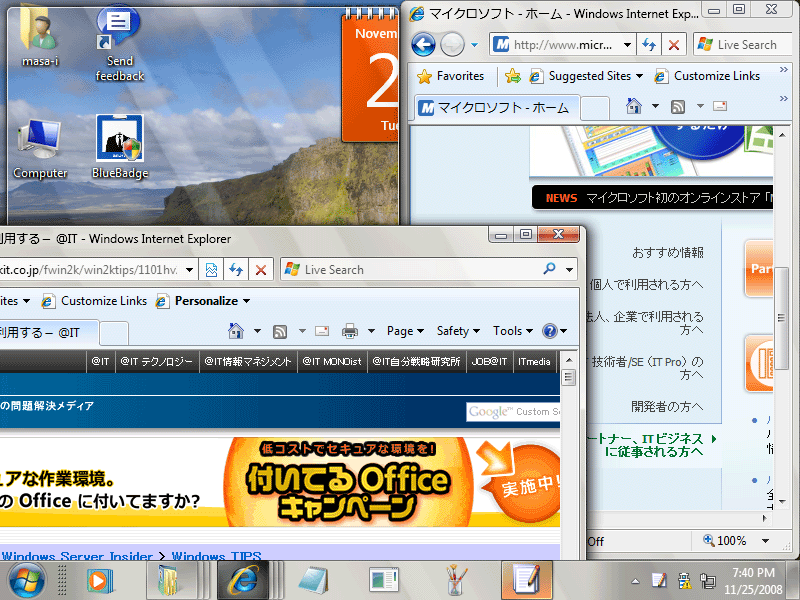Stop loading in the Microsoft home window

(x=674, y=45)
